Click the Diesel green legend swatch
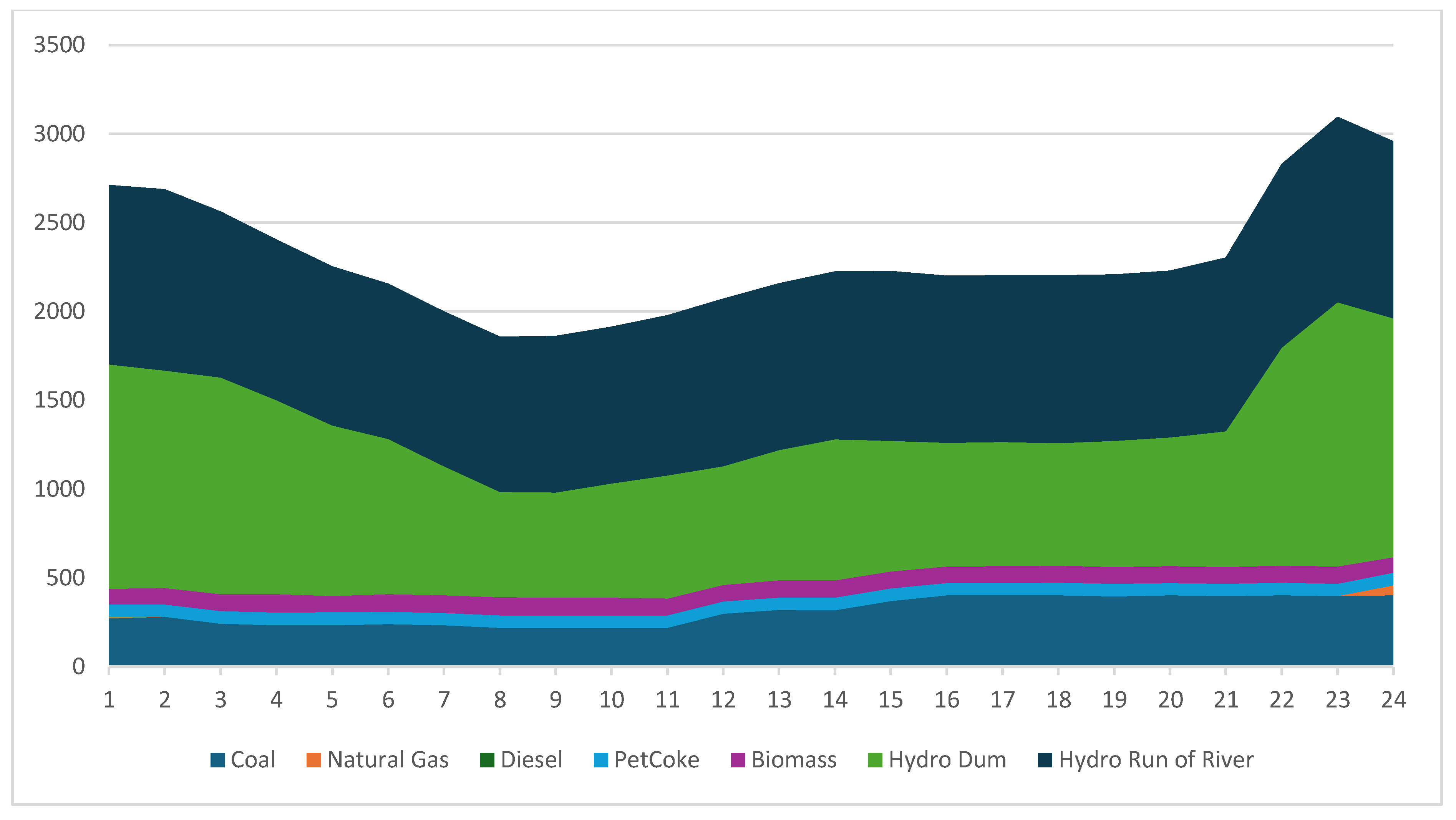This screenshot has width=1456, height=820. click(487, 760)
